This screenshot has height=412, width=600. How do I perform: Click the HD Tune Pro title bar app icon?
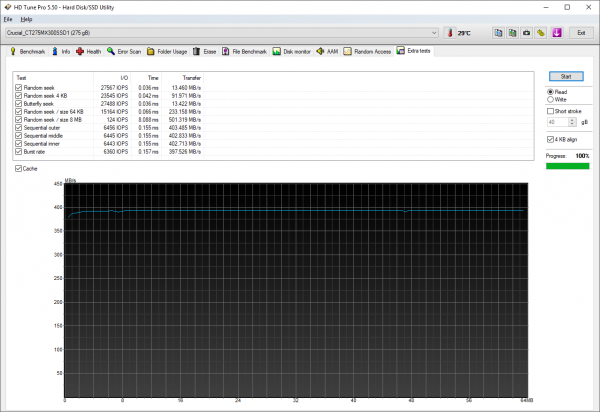pyautogui.click(x=7, y=7)
